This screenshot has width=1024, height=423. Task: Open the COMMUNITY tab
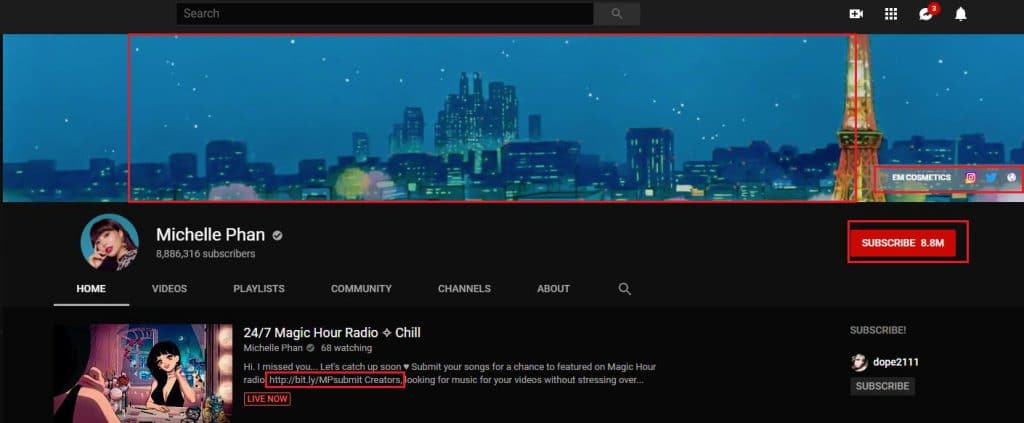click(361, 289)
